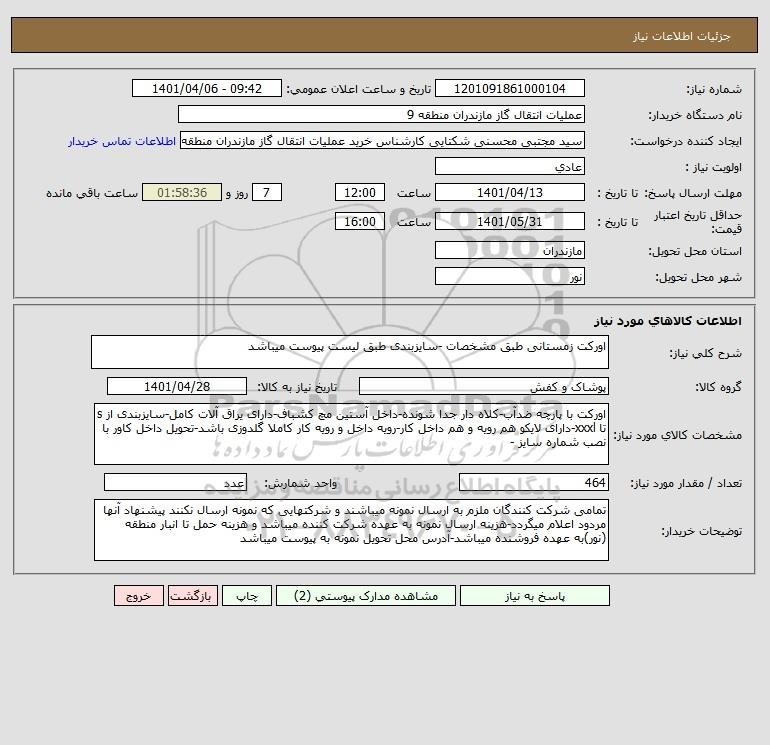This screenshot has height=745, width=770.
Task: Click the goods specifications text area
Action: [351, 434]
